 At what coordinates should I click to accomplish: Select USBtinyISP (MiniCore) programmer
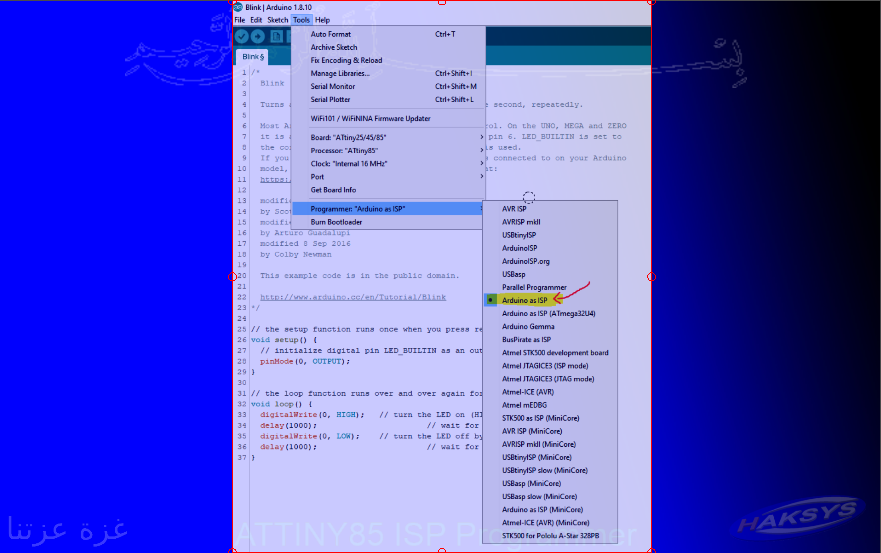coord(550,457)
